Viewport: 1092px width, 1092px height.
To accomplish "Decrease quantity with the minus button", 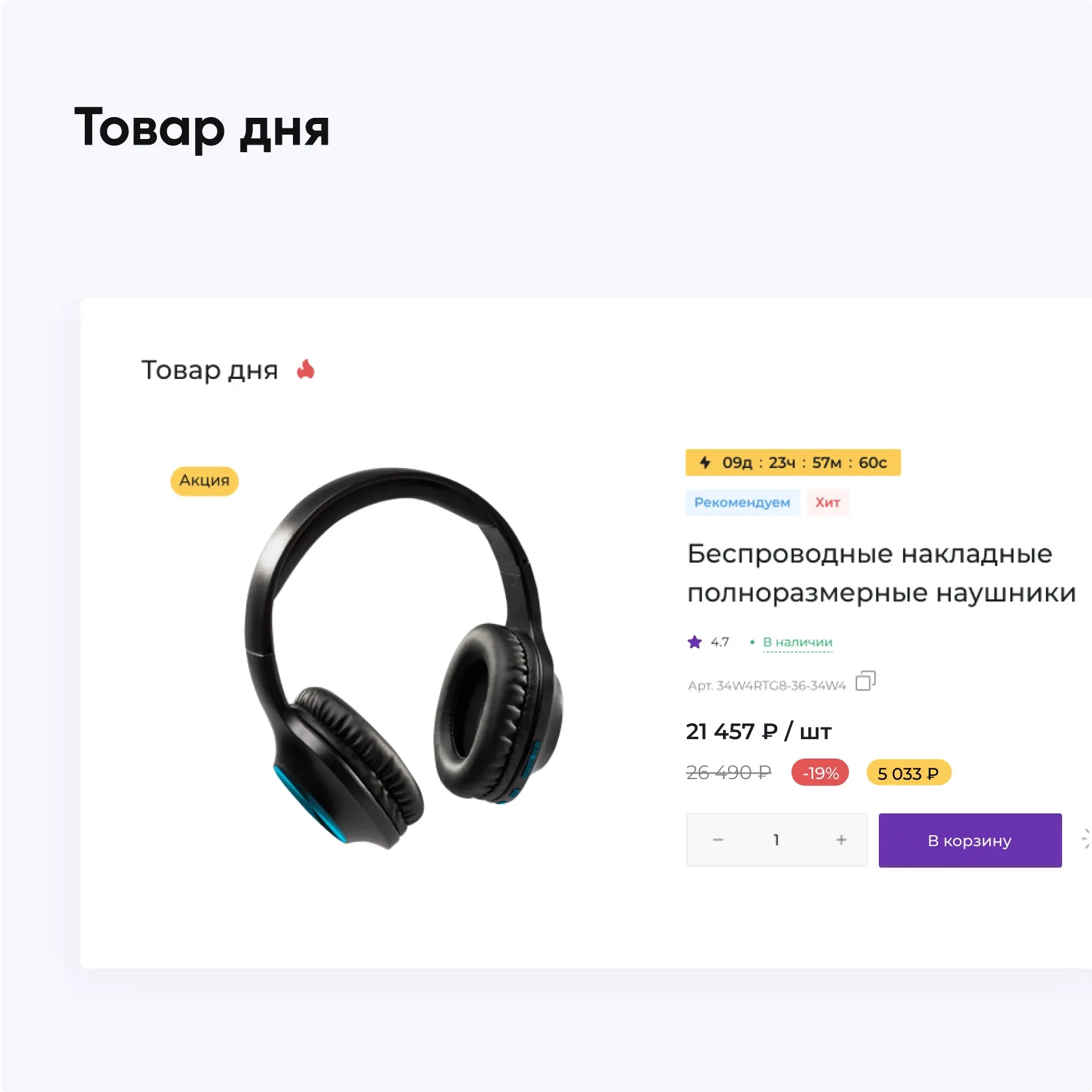I will pos(718,840).
